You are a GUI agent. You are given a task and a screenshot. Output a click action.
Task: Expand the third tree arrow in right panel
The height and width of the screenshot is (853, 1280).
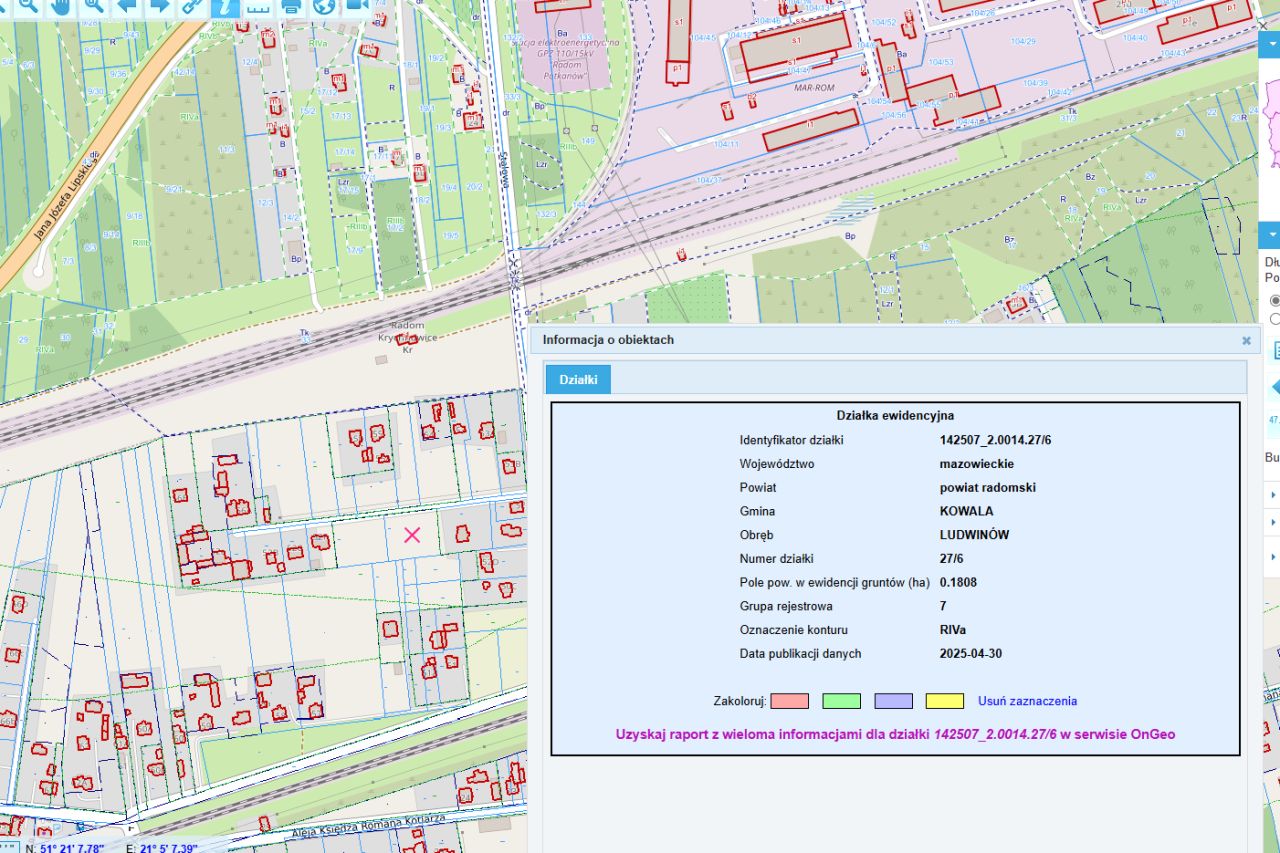point(1274,556)
